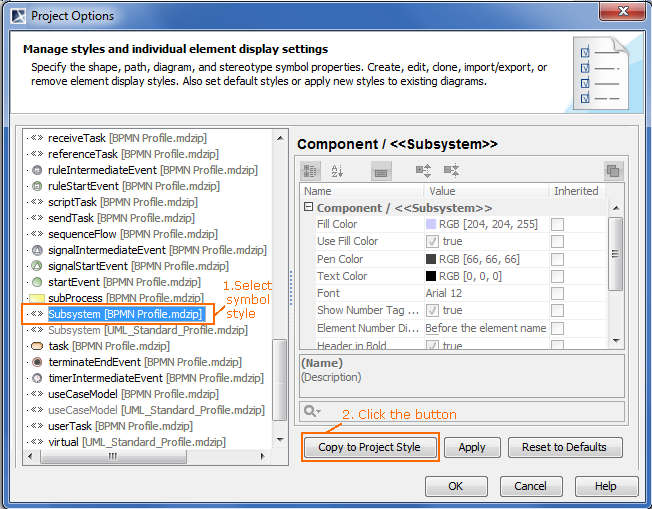
Task: Click the horizontal scroll right arrow
Action: tap(262, 456)
